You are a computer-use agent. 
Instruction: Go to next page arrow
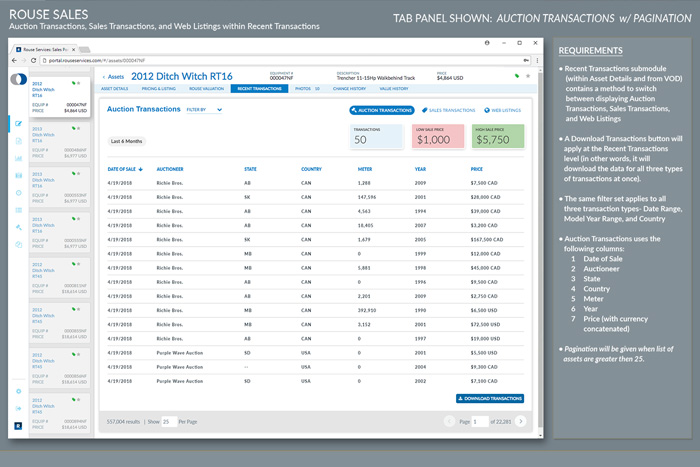coord(521,421)
